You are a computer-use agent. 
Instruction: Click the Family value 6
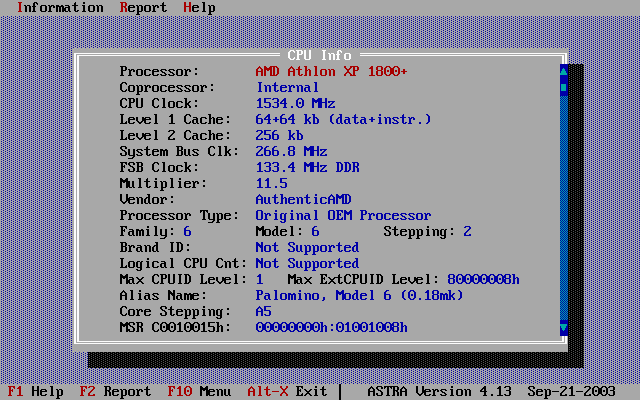187,231
